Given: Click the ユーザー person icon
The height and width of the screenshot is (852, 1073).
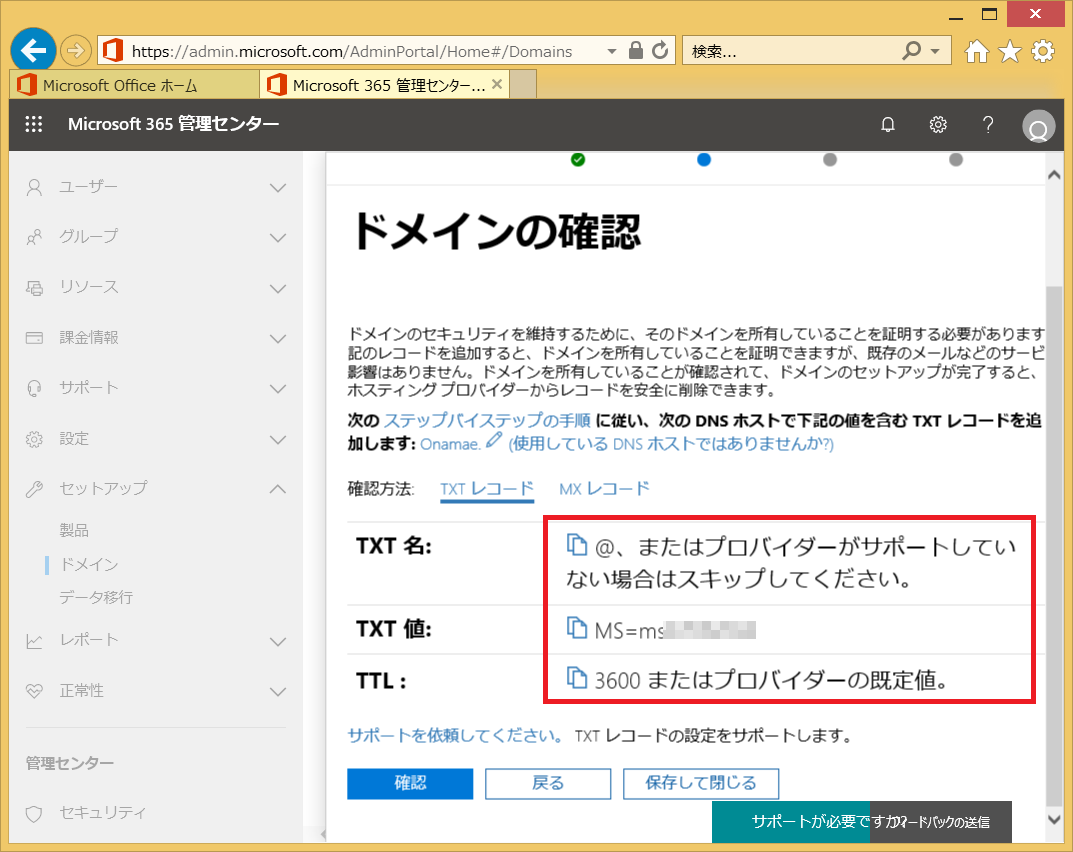Looking at the screenshot, I should pos(34,188).
